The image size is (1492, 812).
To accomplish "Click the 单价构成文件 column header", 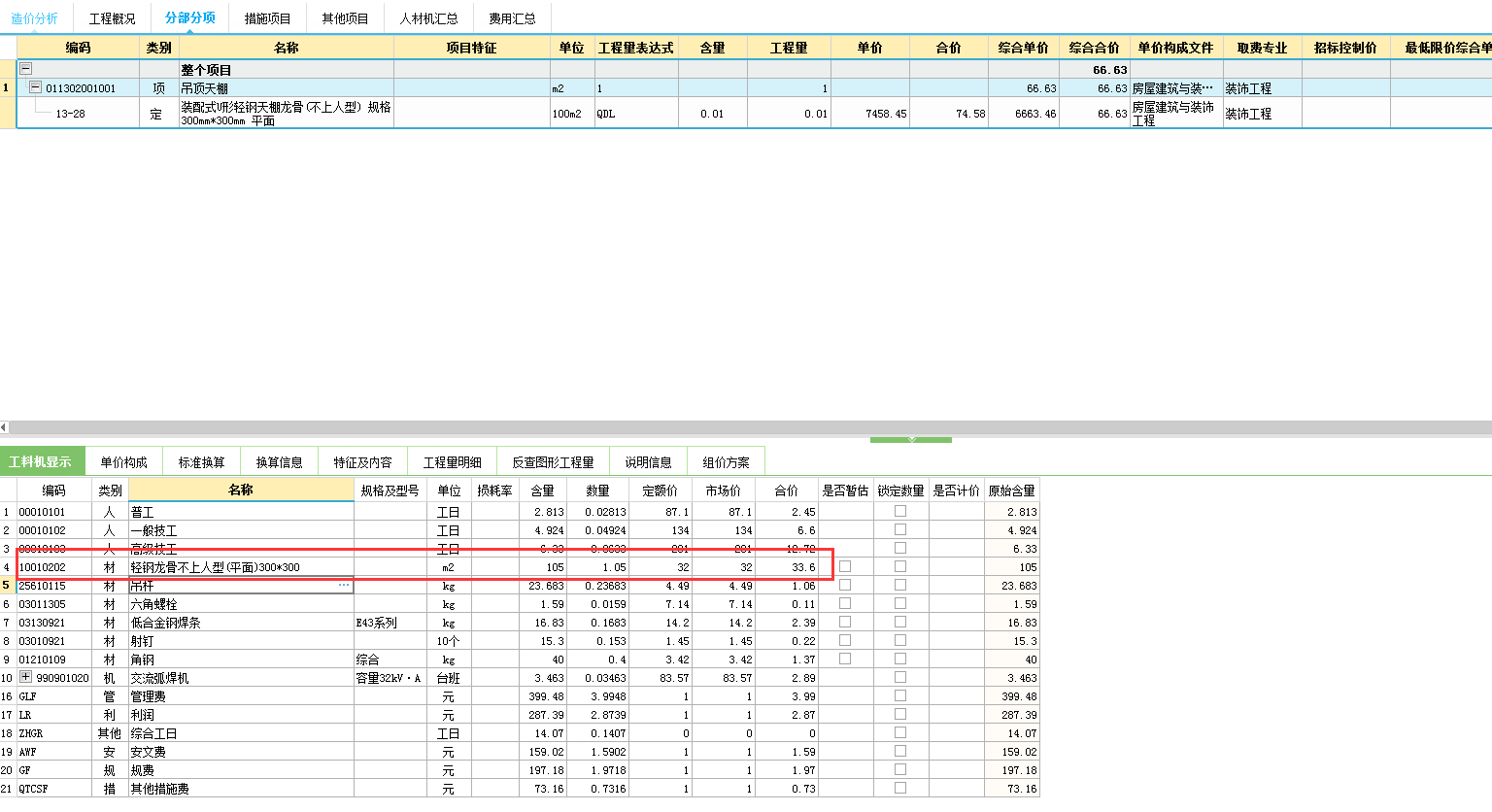I will (1176, 48).
